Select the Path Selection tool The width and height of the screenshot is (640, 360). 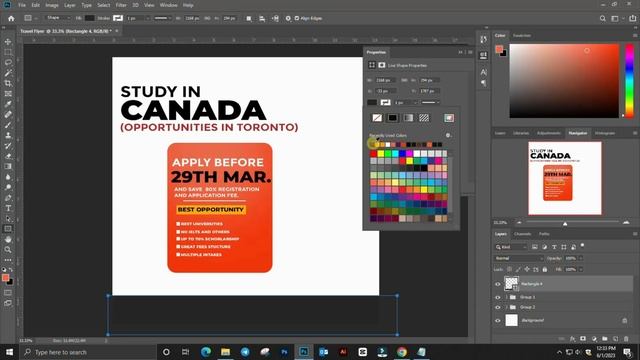[8, 219]
